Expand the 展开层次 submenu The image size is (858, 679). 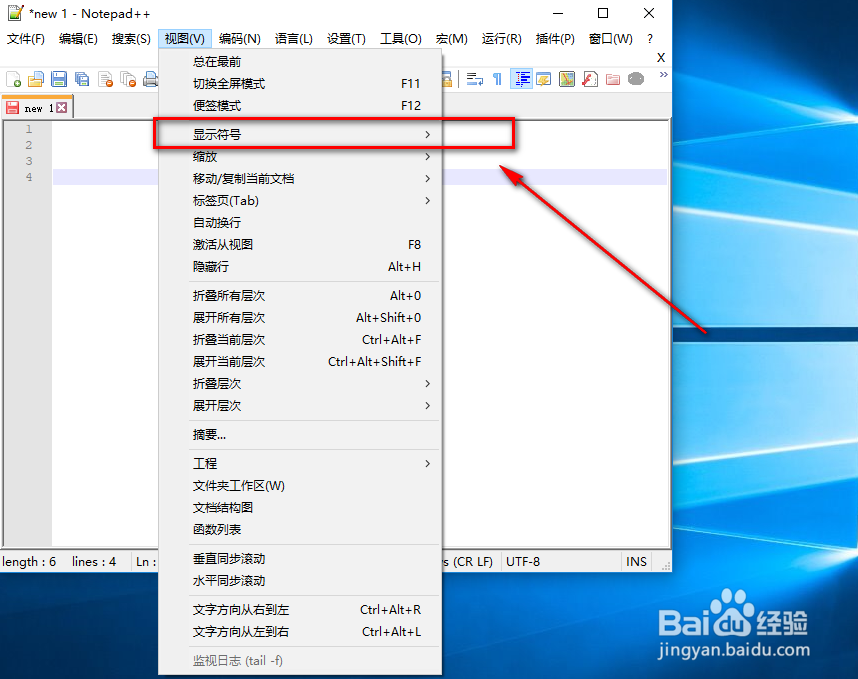300,405
